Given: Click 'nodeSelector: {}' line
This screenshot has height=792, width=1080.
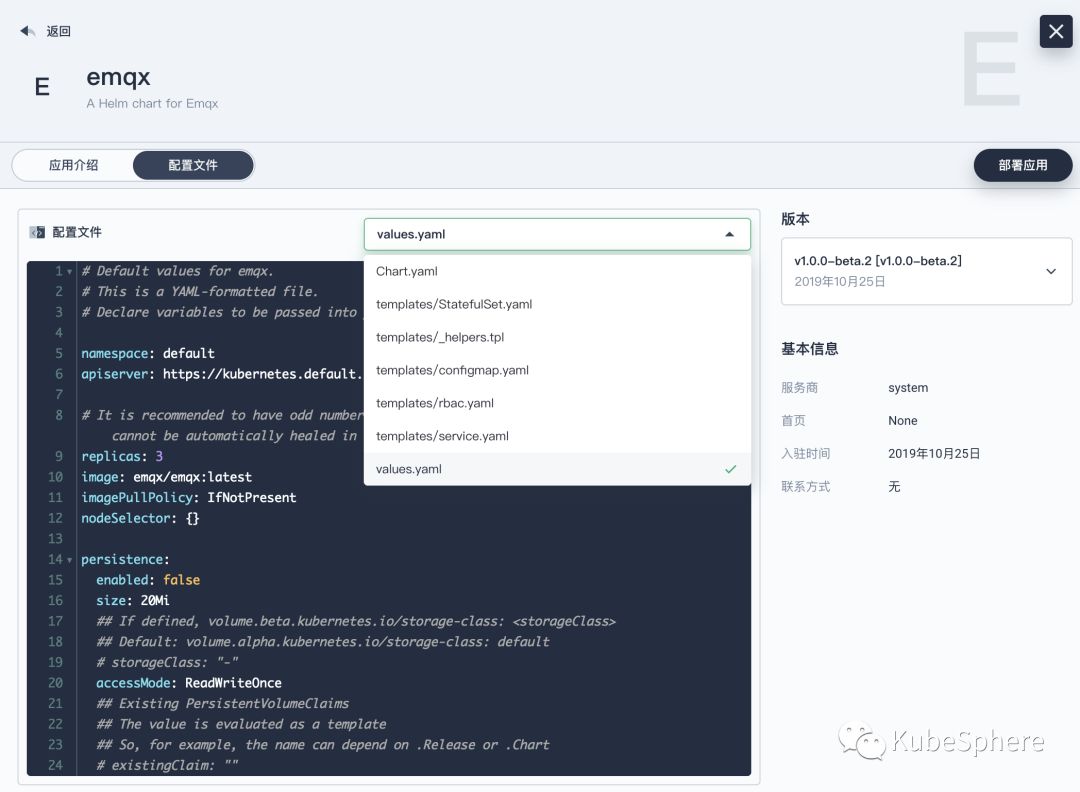Looking at the screenshot, I should (141, 519).
